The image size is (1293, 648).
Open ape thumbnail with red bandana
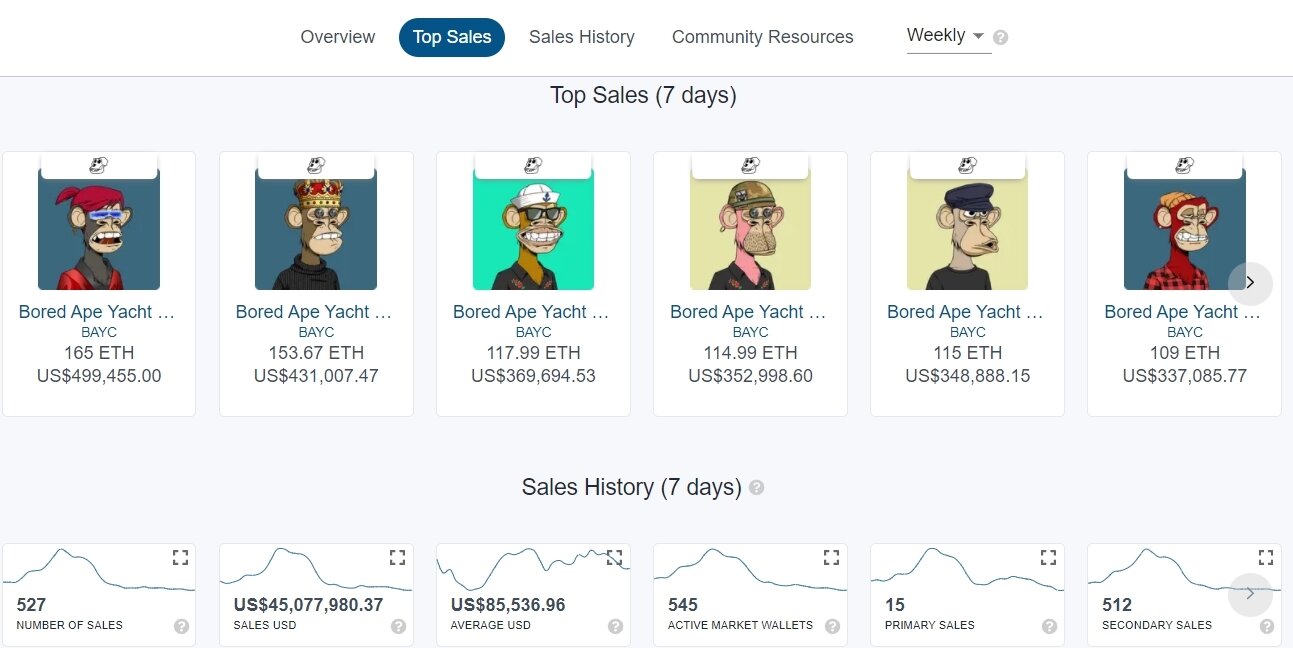tap(99, 229)
